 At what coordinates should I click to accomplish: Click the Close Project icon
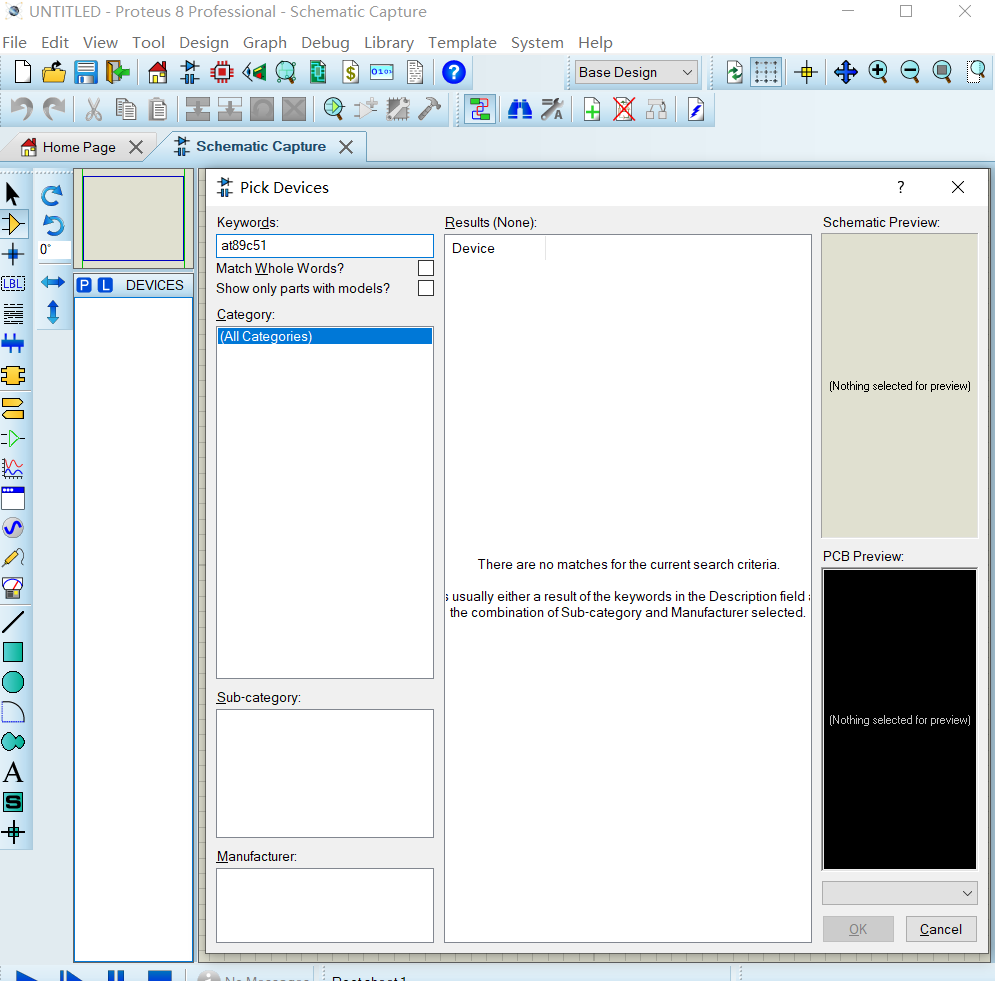point(118,72)
